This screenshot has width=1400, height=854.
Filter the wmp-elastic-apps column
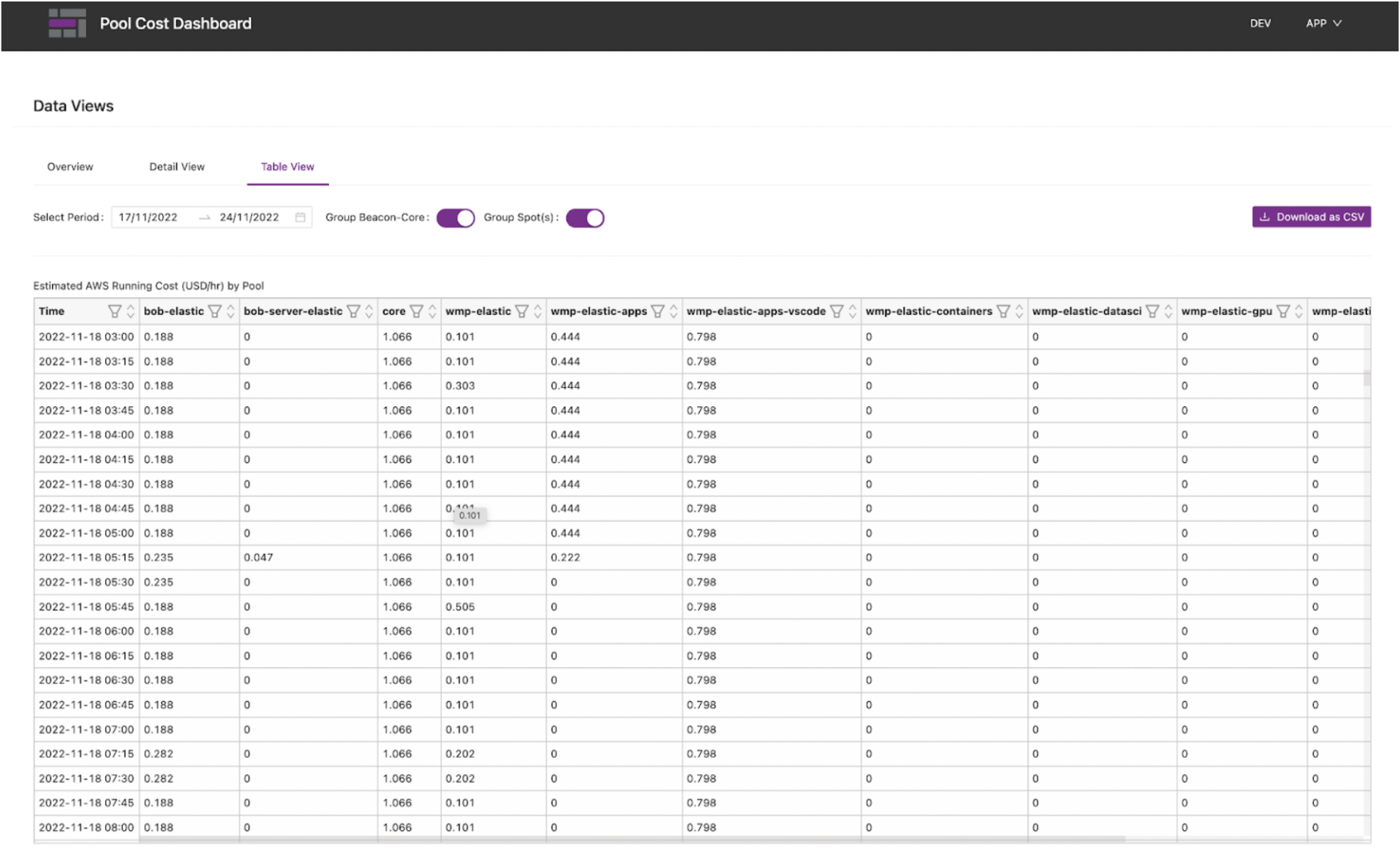click(658, 311)
